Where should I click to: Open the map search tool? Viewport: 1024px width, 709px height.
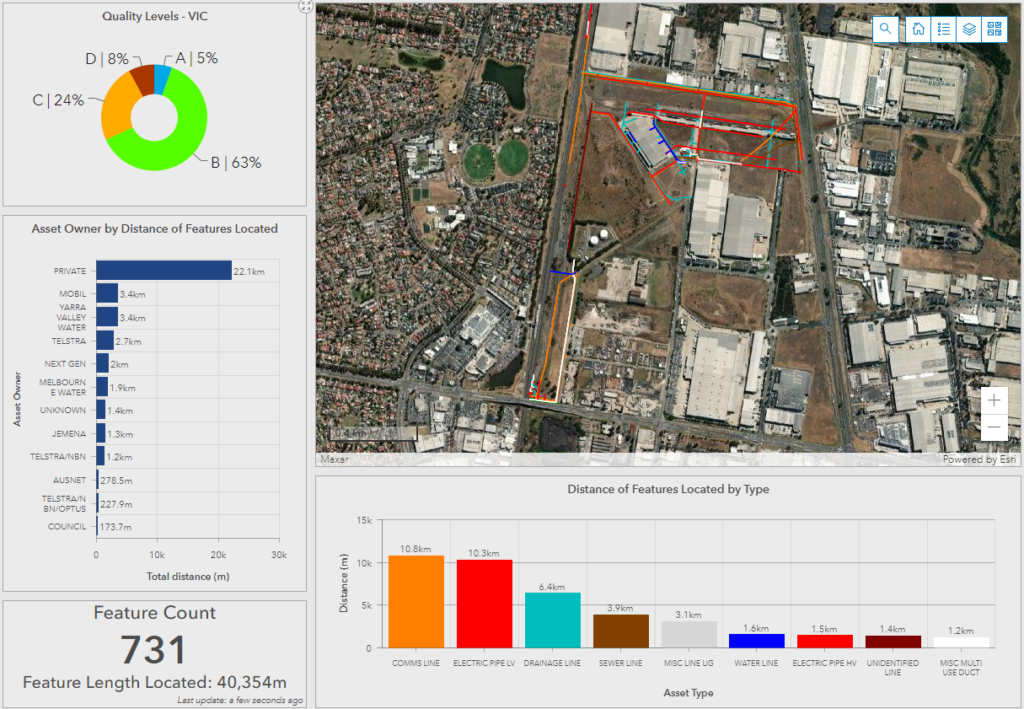(x=885, y=29)
